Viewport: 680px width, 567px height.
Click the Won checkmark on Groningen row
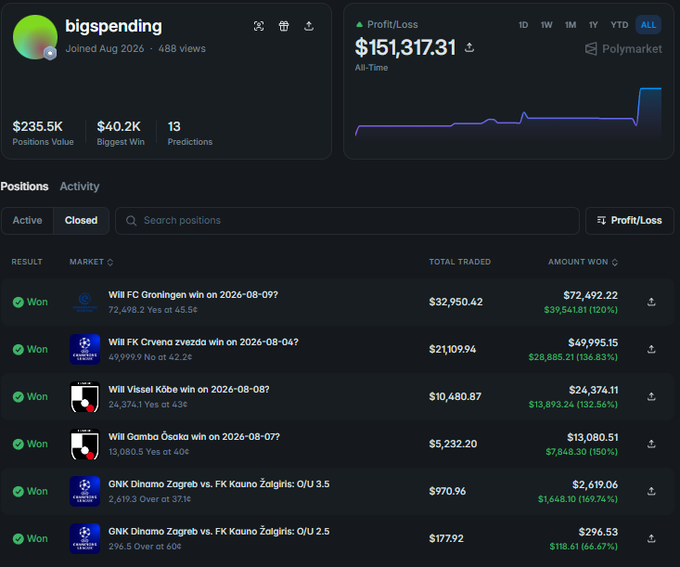[x=18, y=302]
